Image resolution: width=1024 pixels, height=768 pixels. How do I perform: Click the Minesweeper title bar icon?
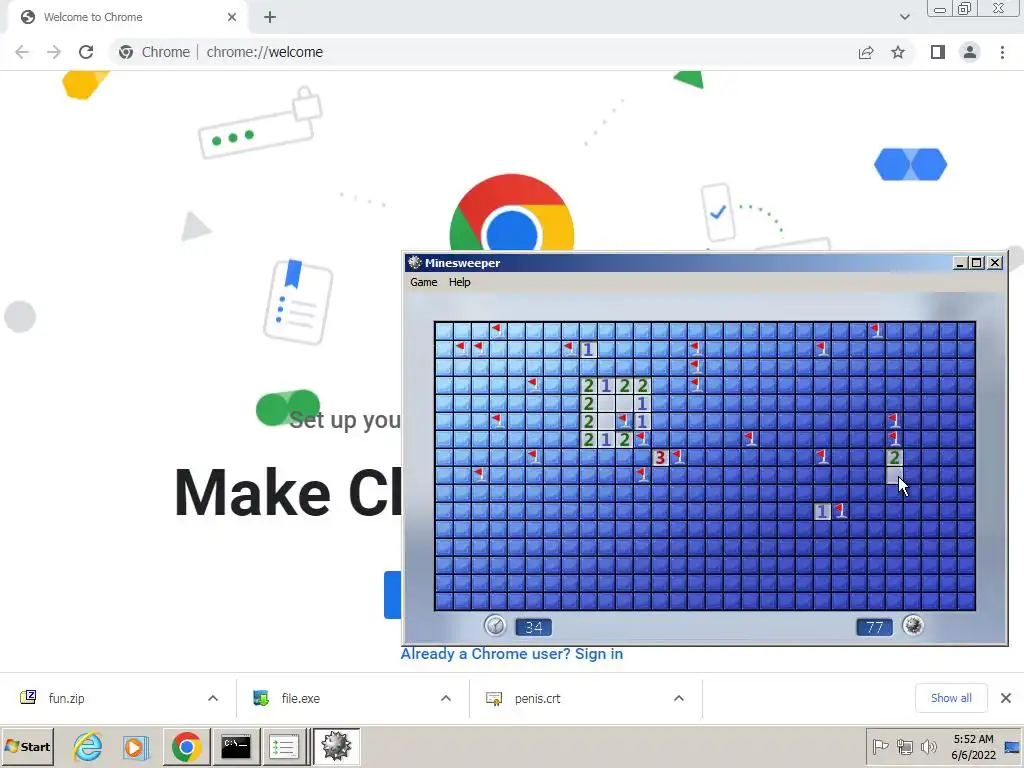coord(415,263)
